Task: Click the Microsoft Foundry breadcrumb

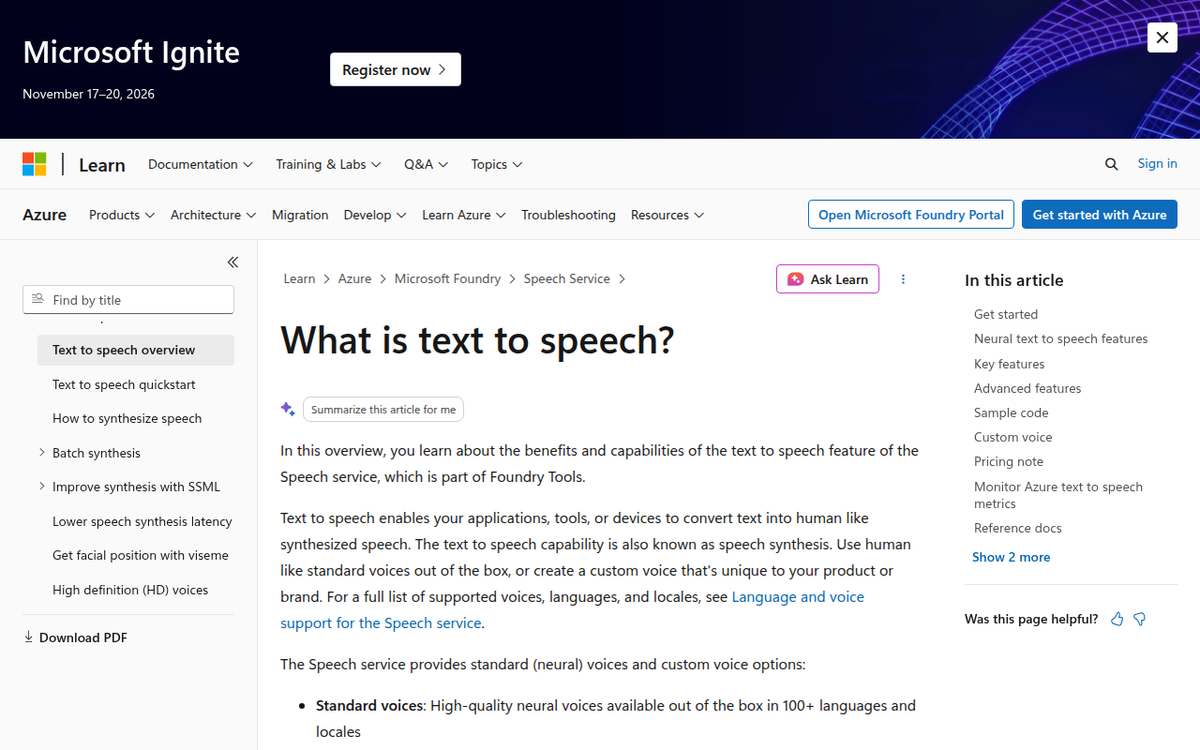Action: pos(447,279)
